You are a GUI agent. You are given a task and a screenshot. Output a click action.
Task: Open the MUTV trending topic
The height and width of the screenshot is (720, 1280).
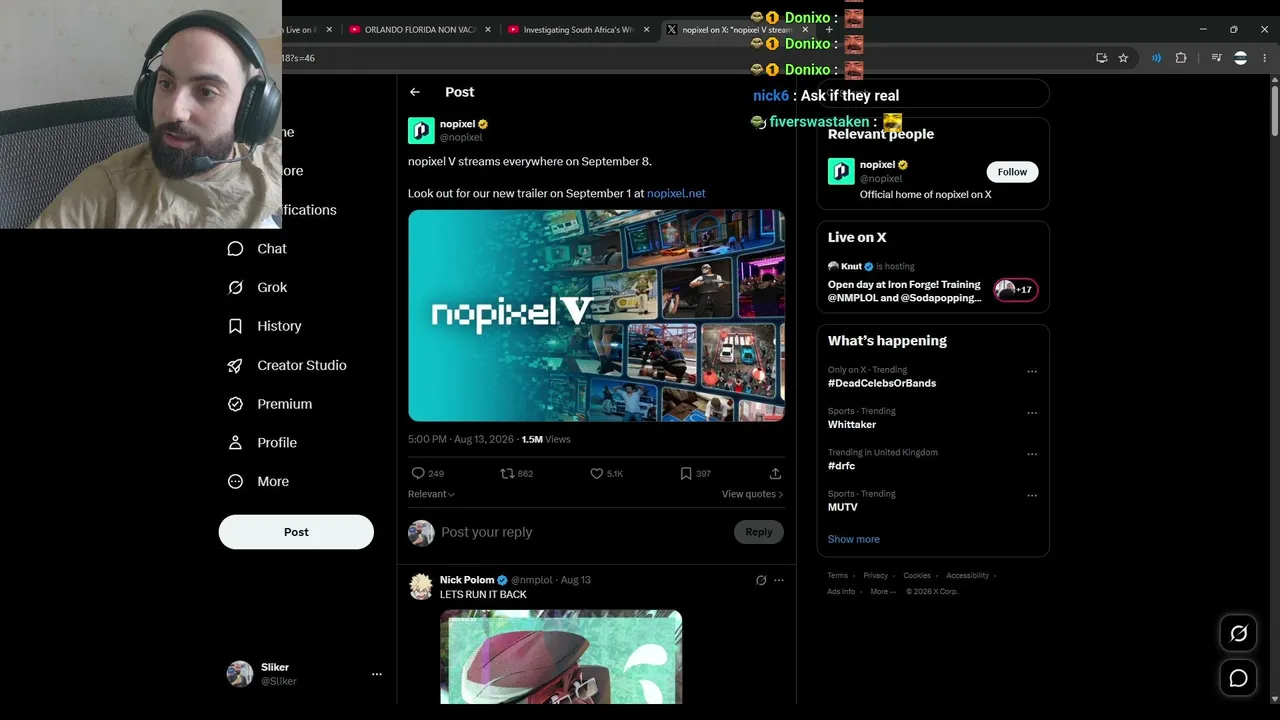coord(843,507)
